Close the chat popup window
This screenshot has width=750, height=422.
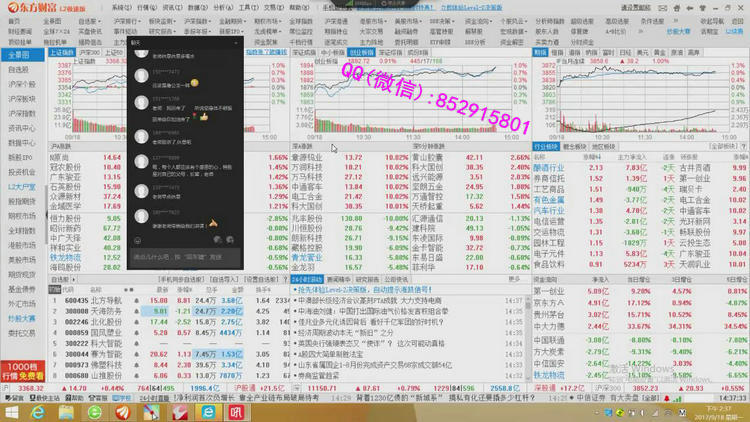click(x=237, y=43)
